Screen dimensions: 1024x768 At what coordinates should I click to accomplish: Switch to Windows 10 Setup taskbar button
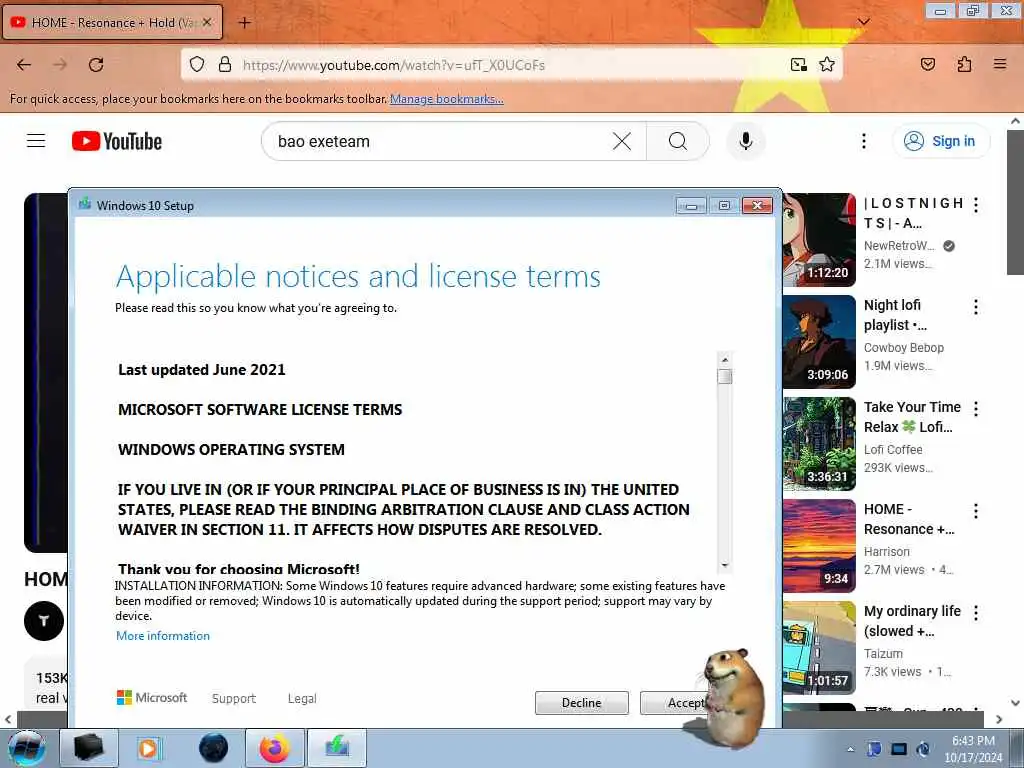coord(337,748)
